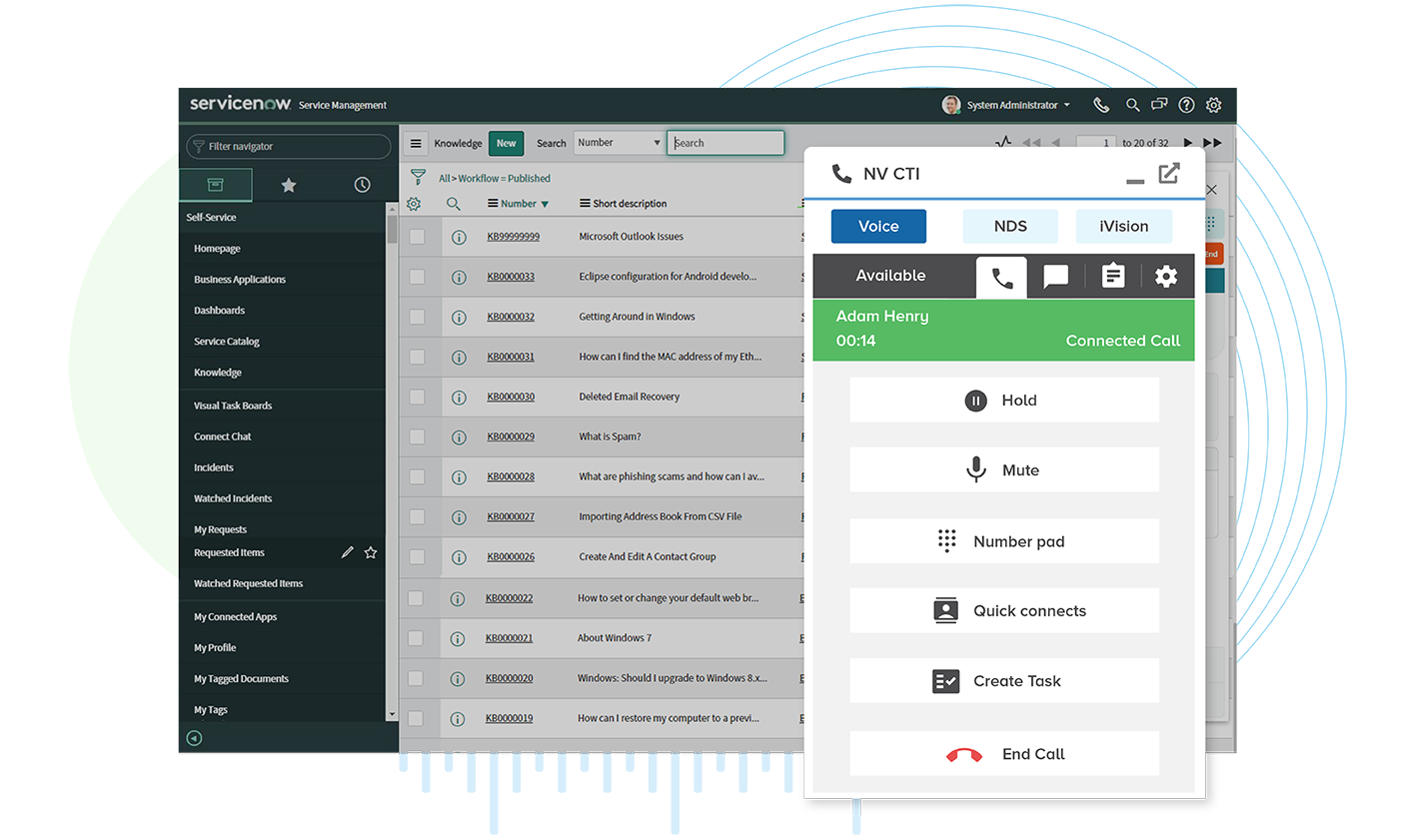Switch to NDS tab in CTI
This screenshot has height=840, width=1415.
click(x=1010, y=227)
